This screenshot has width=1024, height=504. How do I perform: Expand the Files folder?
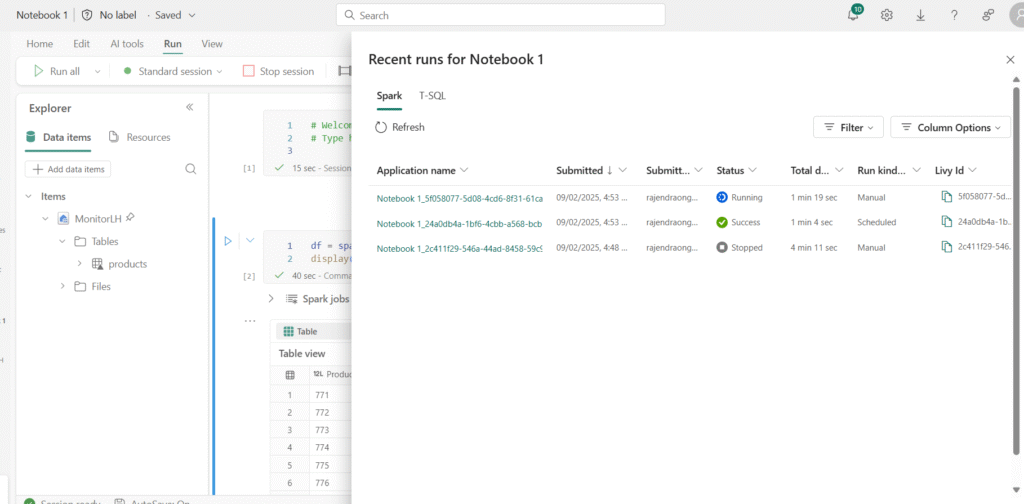63,286
